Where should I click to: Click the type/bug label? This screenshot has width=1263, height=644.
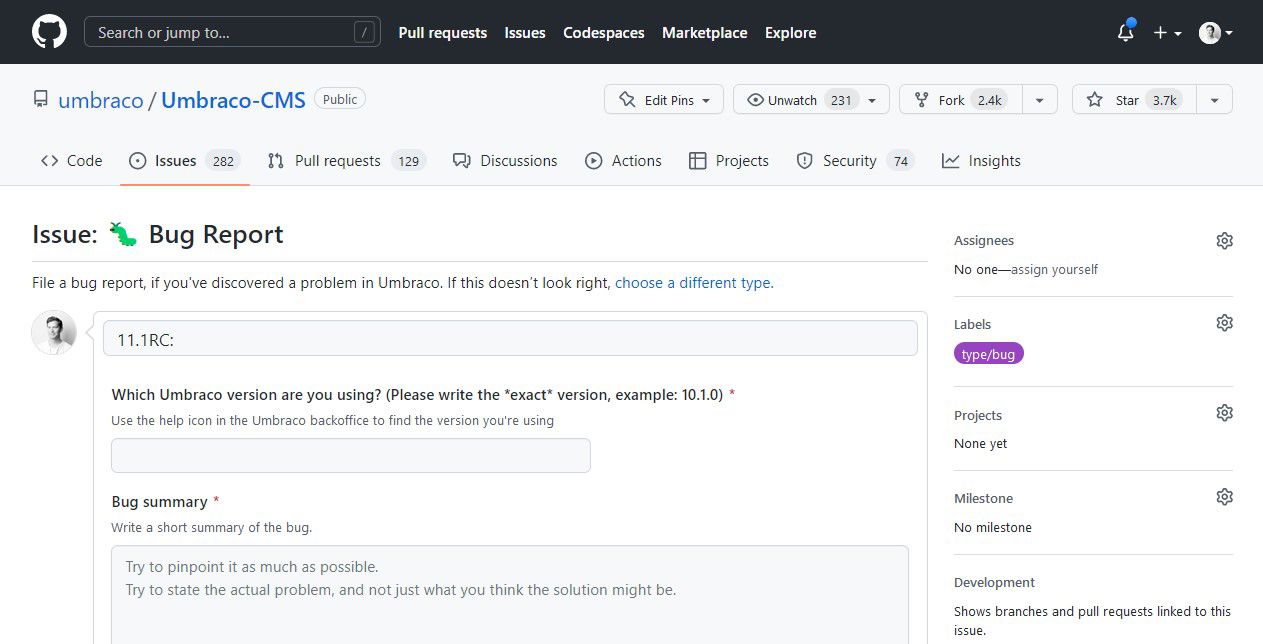coord(989,354)
